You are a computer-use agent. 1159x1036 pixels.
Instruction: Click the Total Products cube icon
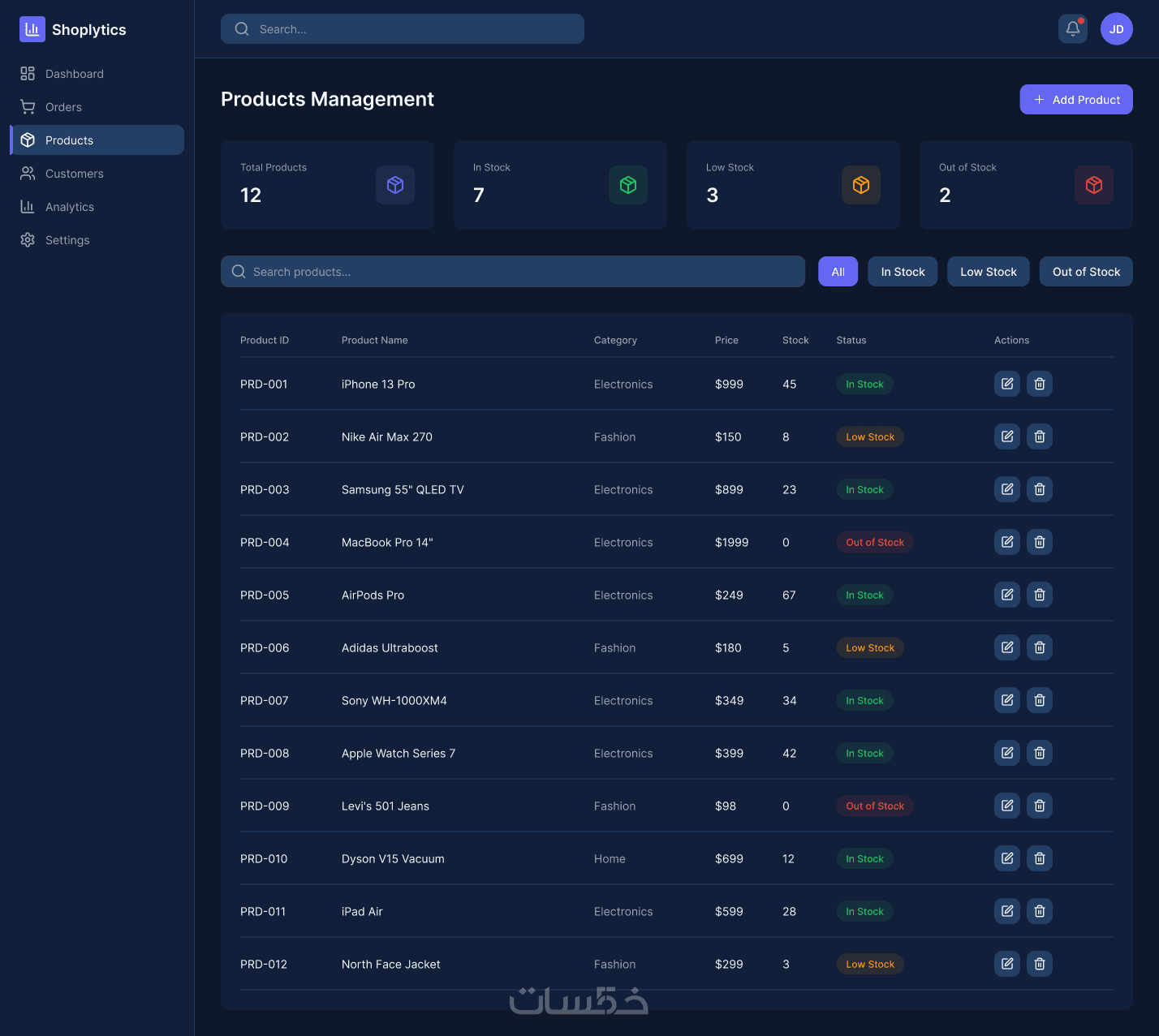click(x=395, y=185)
